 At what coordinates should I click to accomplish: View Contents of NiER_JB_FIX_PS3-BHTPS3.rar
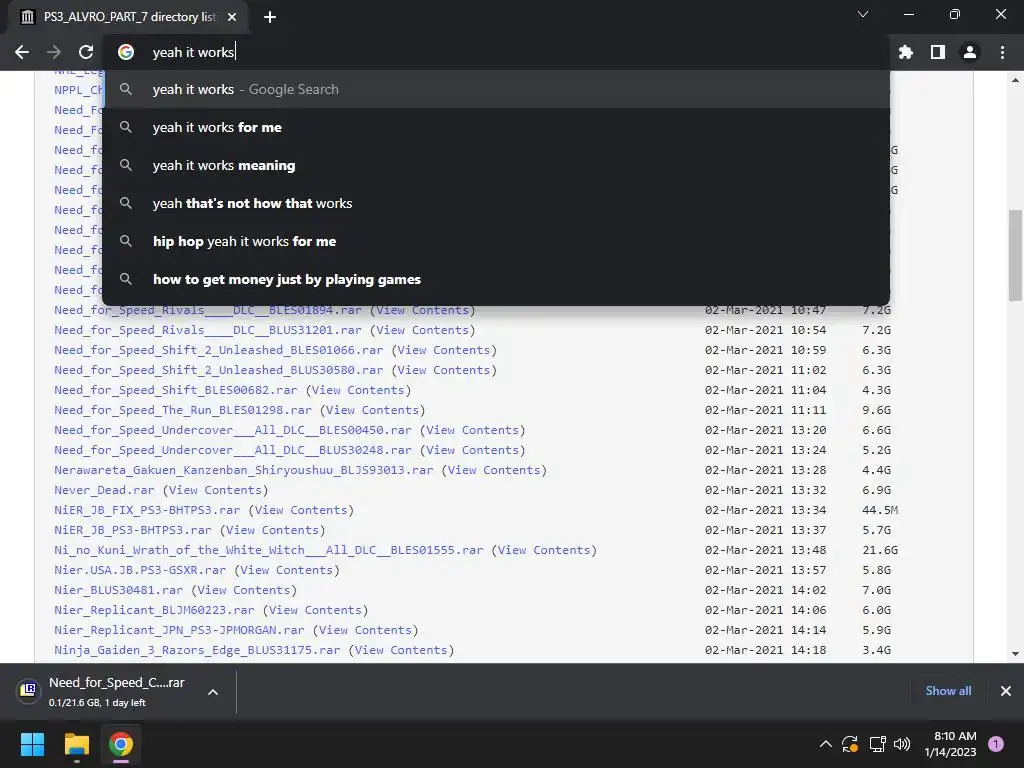click(x=301, y=510)
